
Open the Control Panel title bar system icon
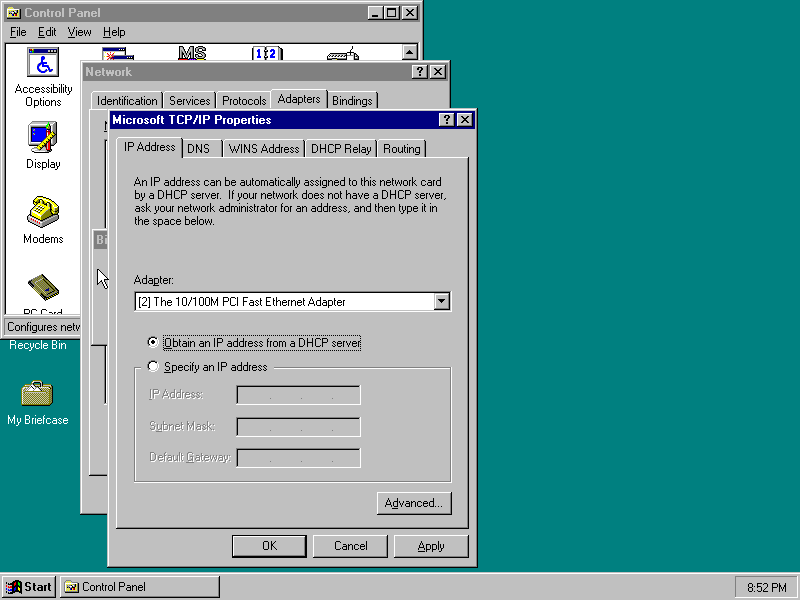click(x=13, y=13)
